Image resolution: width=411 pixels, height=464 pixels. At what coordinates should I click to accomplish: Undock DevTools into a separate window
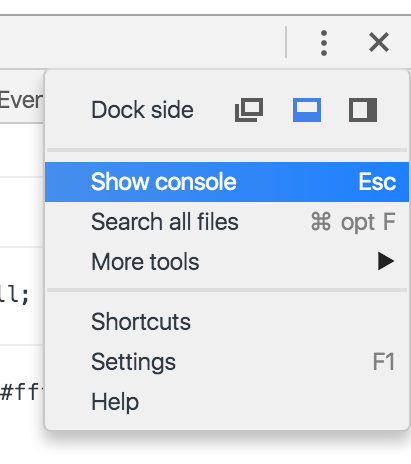[x=249, y=110]
